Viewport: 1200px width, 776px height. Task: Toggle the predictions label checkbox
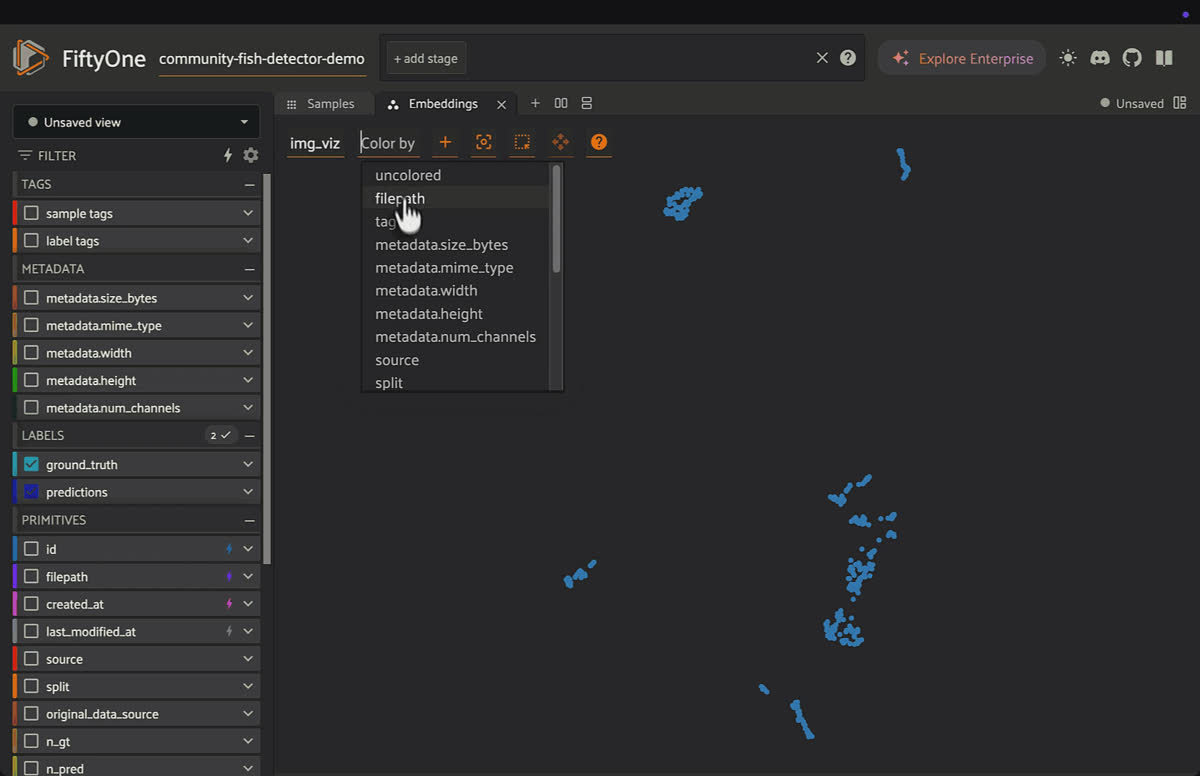[x=31, y=492]
